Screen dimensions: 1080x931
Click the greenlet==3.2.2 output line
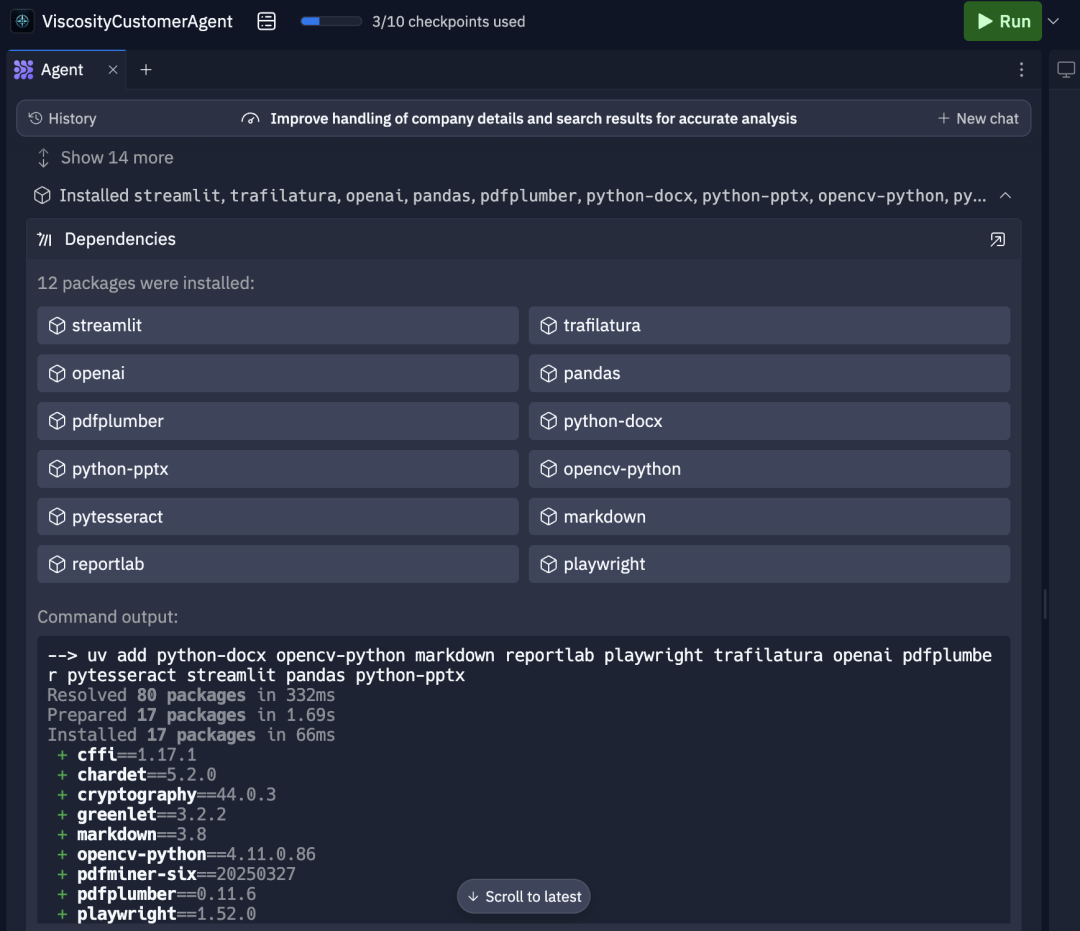[141, 815]
